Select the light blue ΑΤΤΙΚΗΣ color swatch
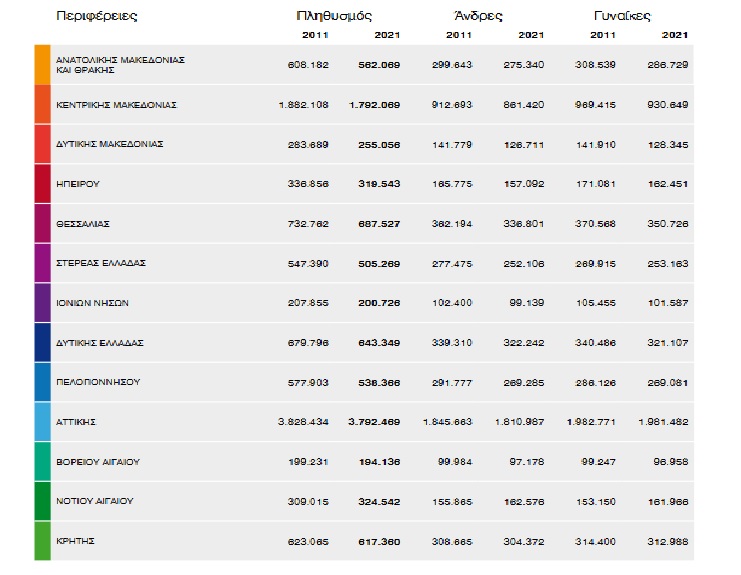The height and width of the screenshot is (575, 741). (x=42, y=422)
